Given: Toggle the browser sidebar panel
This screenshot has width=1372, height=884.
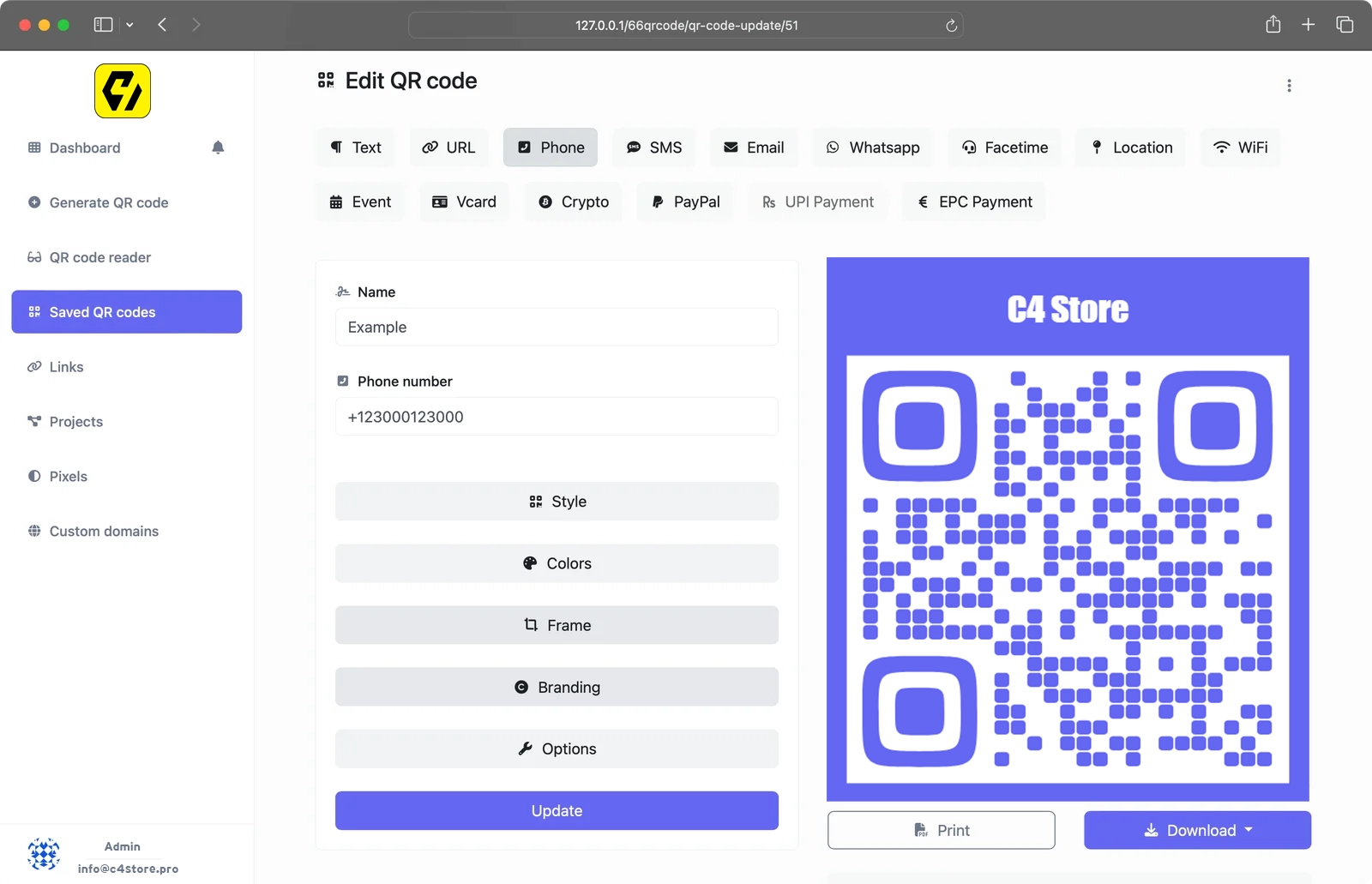Looking at the screenshot, I should [x=102, y=24].
